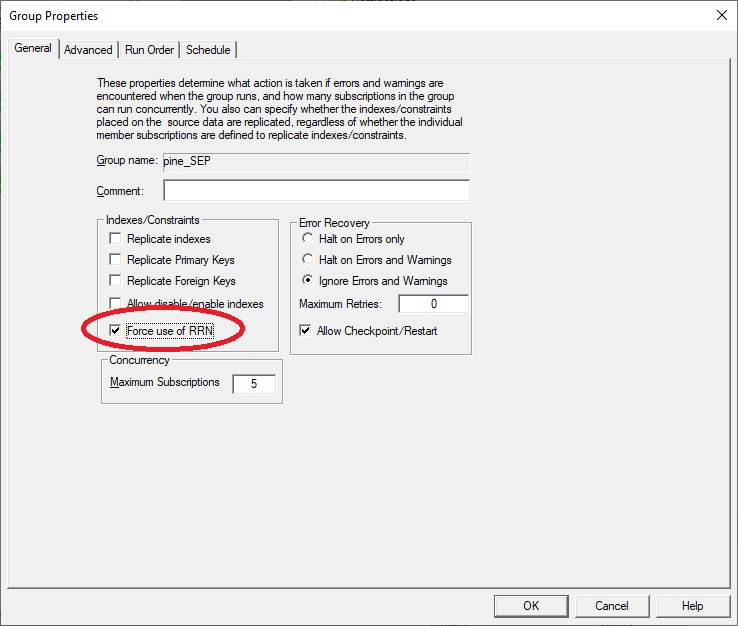
Task: Open the Run Order tab
Action: click(x=149, y=50)
